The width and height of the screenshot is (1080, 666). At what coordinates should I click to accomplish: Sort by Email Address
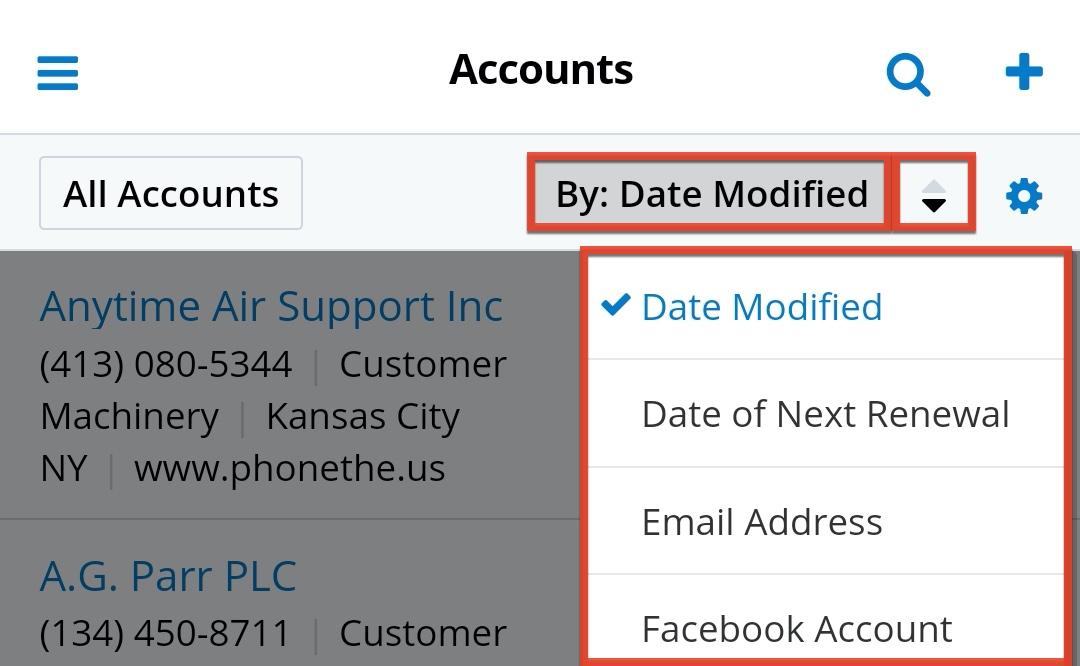coord(762,522)
